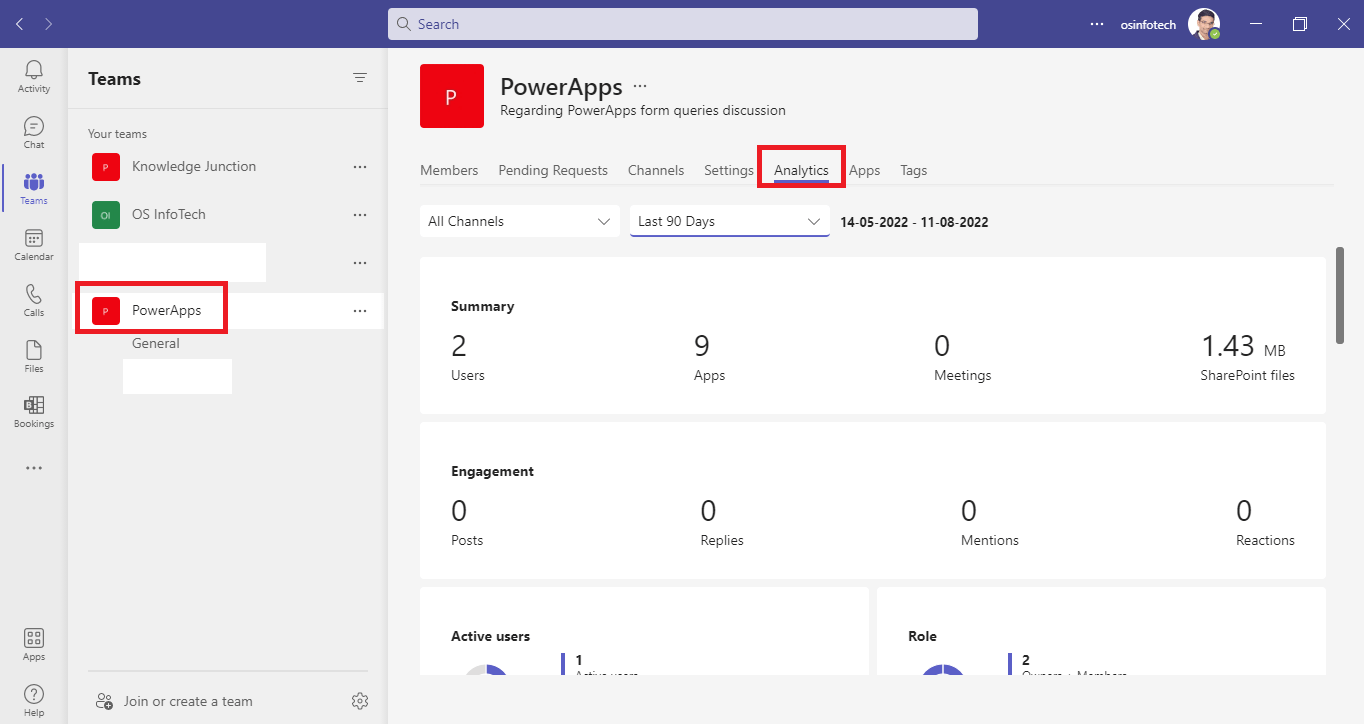Image resolution: width=1364 pixels, height=724 pixels.
Task: Click the red PowerApps team avatar in header
Action: 452,96
